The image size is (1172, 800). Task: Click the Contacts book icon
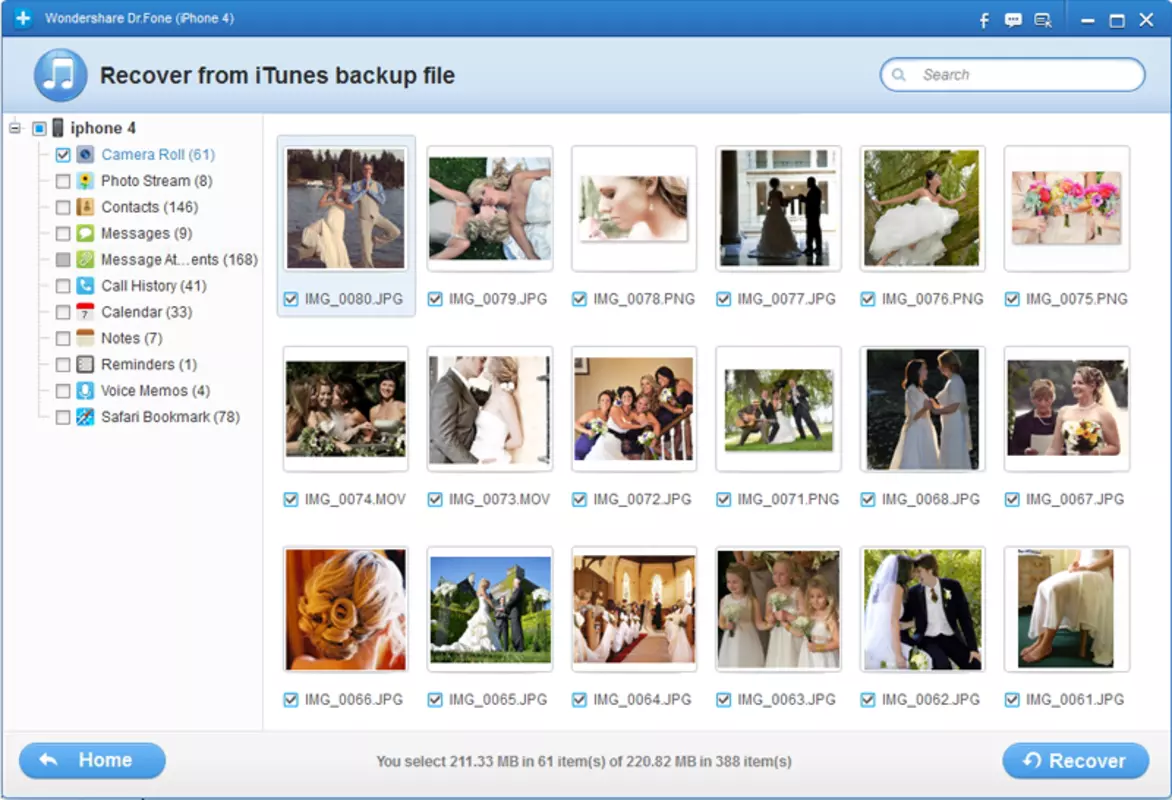tap(86, 207)
